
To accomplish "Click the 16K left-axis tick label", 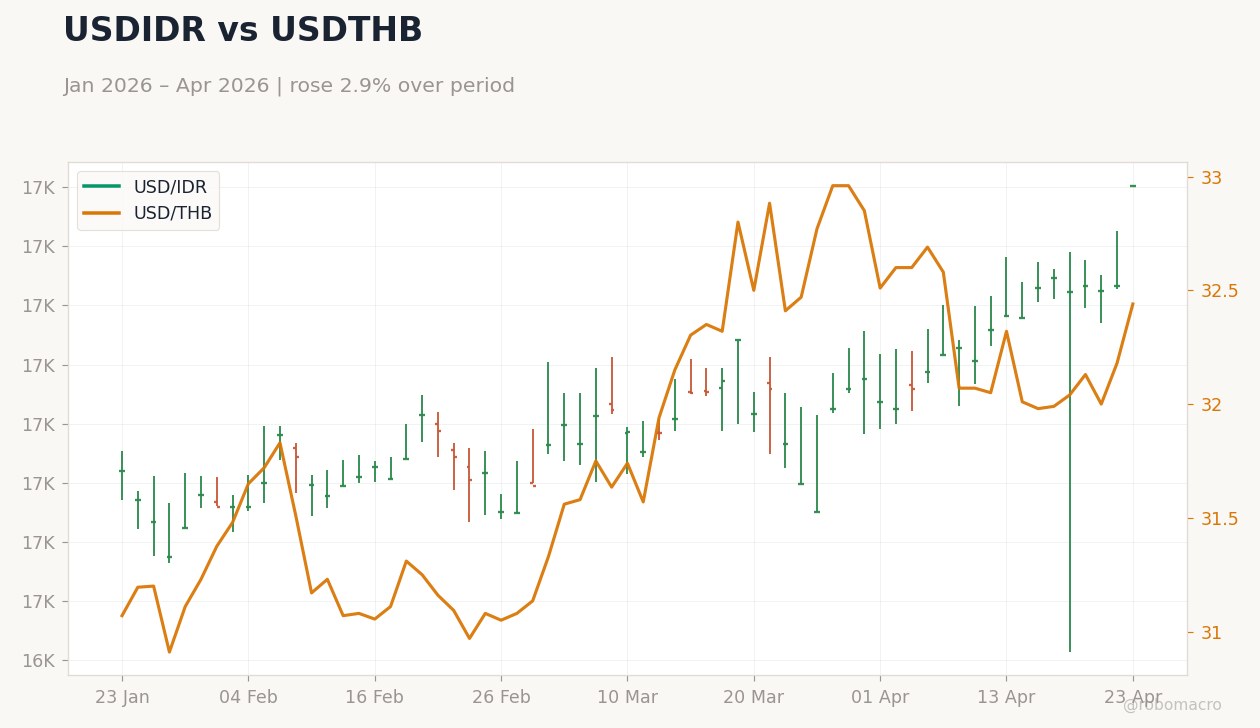I will 38,661.
